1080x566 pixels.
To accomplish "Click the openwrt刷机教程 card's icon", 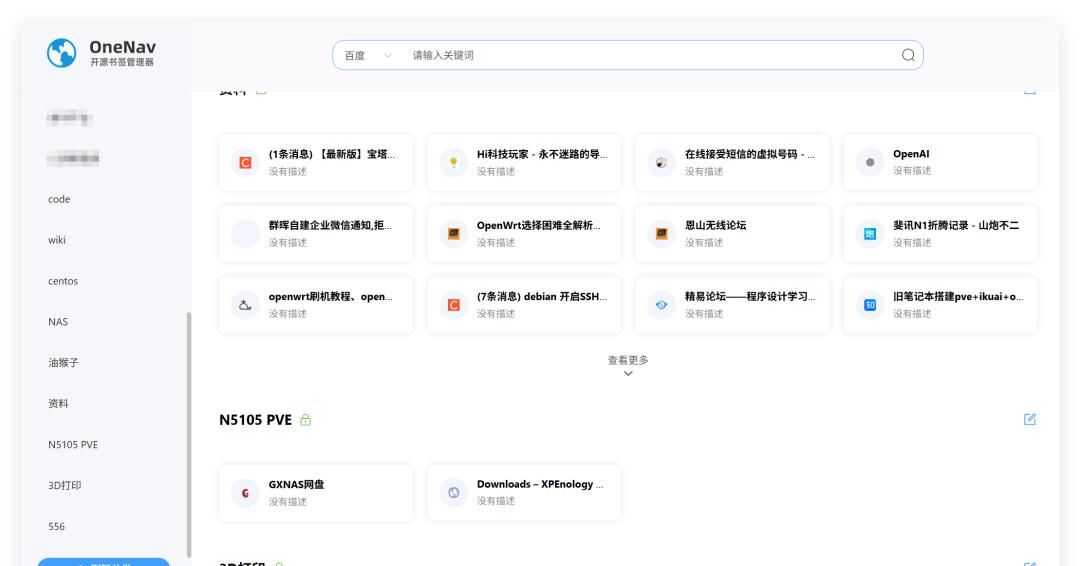I will coord(245,305).
